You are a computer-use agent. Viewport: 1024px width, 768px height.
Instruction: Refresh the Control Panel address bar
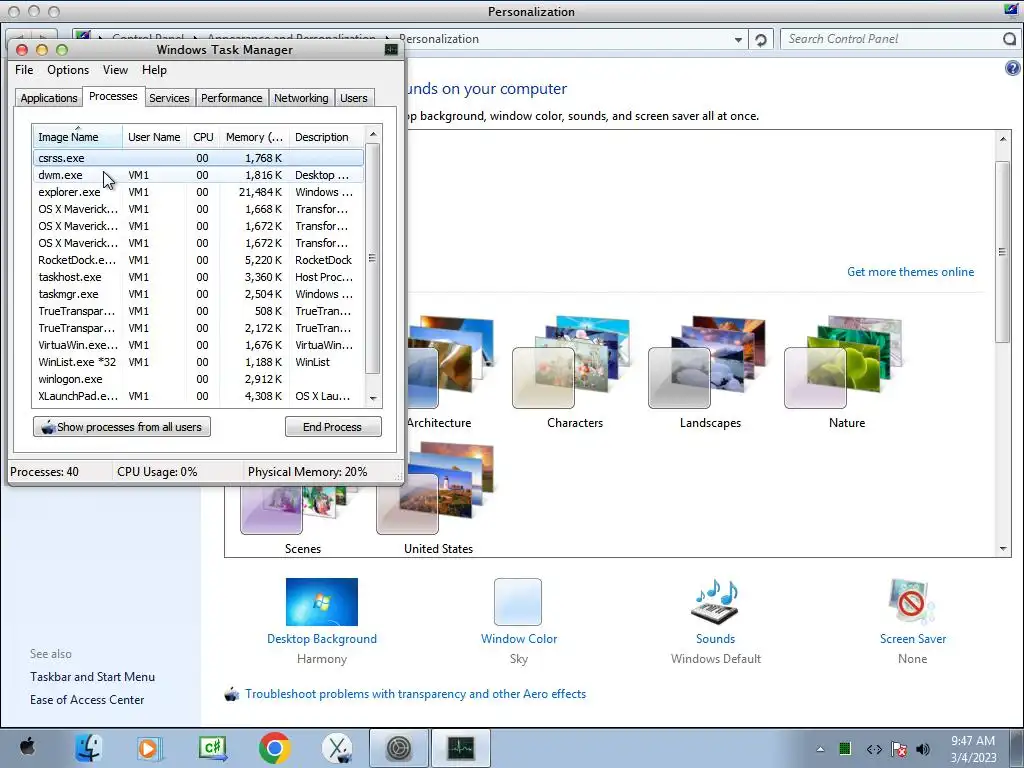pyautogui.click(x=761, y=40)
